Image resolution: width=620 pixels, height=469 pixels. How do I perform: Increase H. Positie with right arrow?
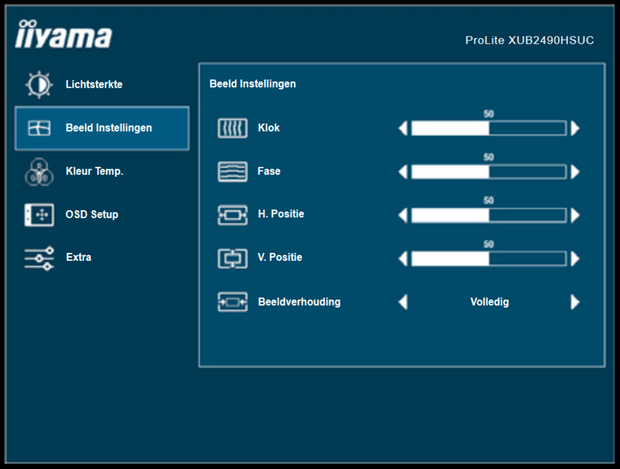(575, 215)
